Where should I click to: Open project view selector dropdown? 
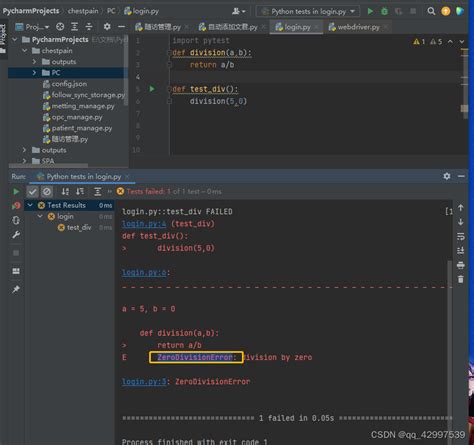pos(32,27)
